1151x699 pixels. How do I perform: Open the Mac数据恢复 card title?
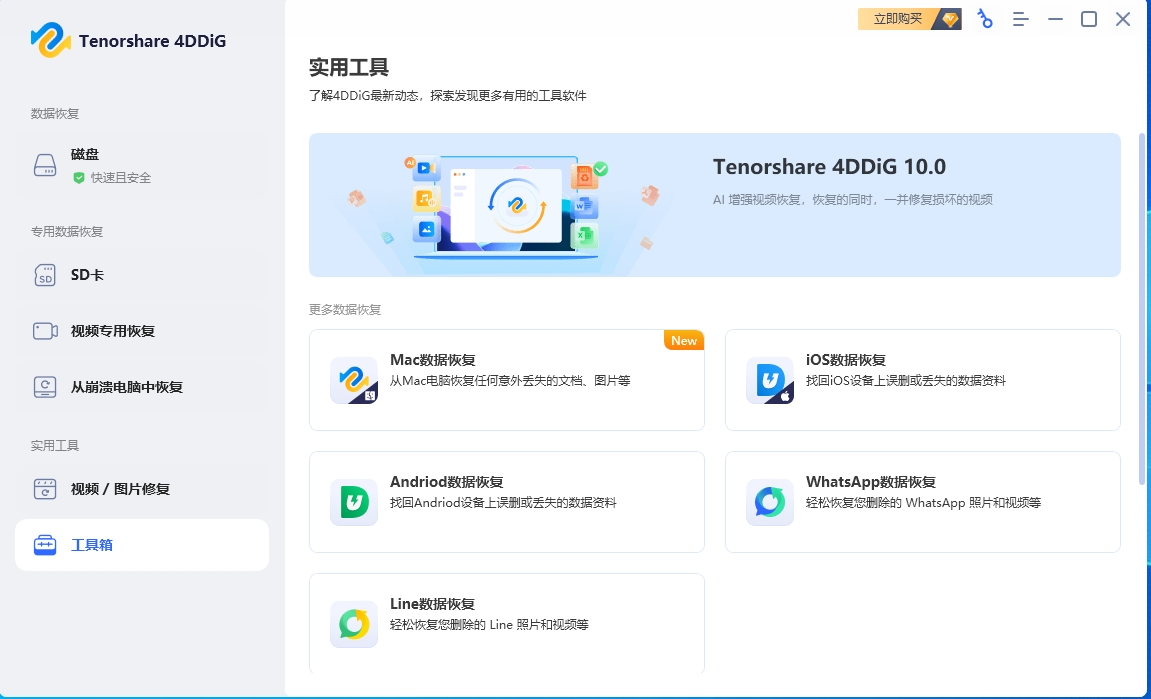[x=433, y=360]
